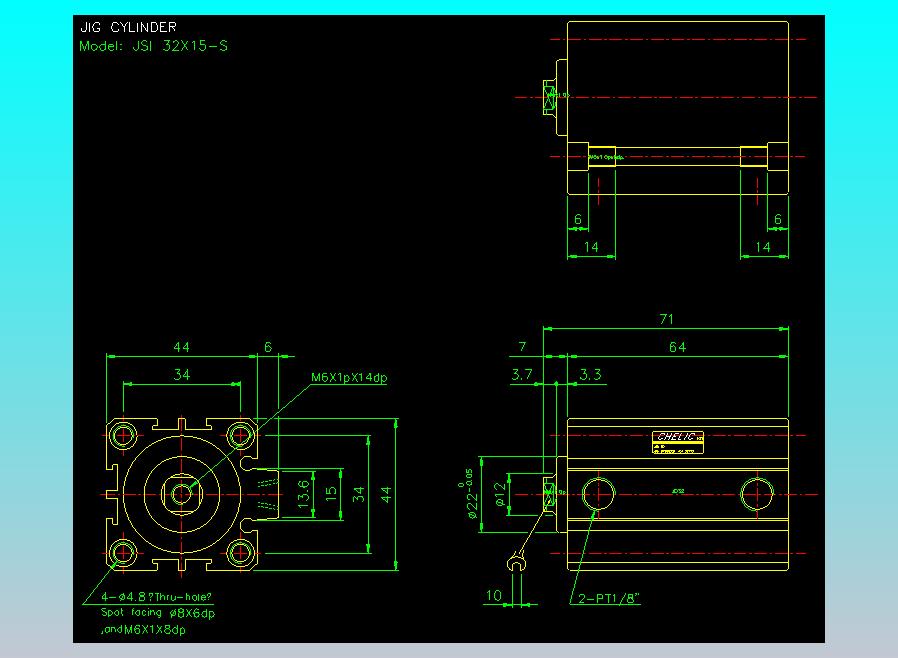Select the right port circle in side view
The height and width of the screenshot is (658, 898).
pos(756,493)
